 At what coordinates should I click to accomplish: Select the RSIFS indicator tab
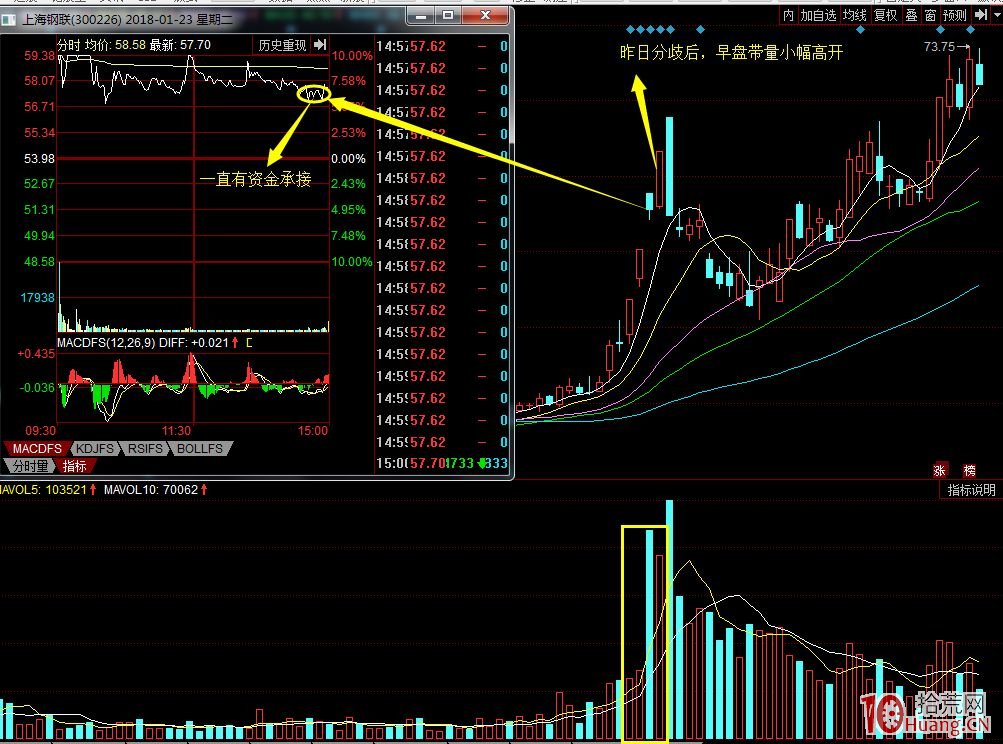click(x=147, y=449)
